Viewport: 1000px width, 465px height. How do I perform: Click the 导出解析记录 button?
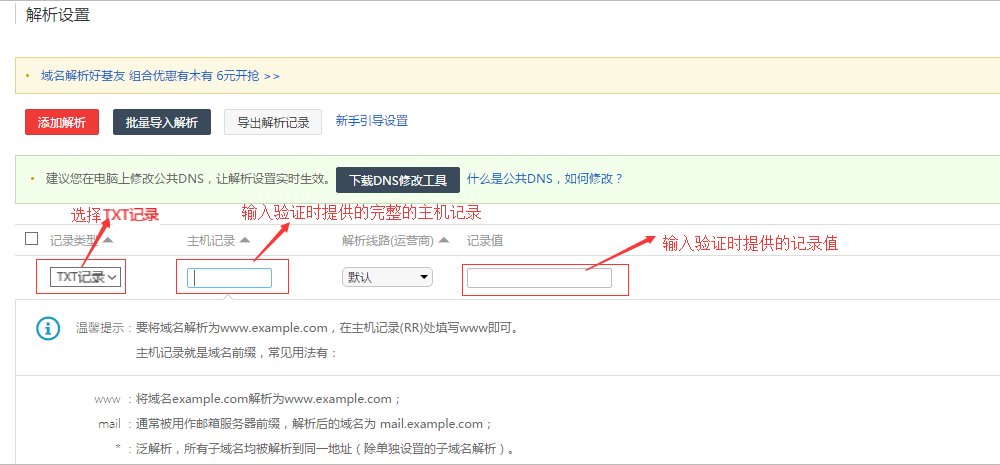point(273,122)
